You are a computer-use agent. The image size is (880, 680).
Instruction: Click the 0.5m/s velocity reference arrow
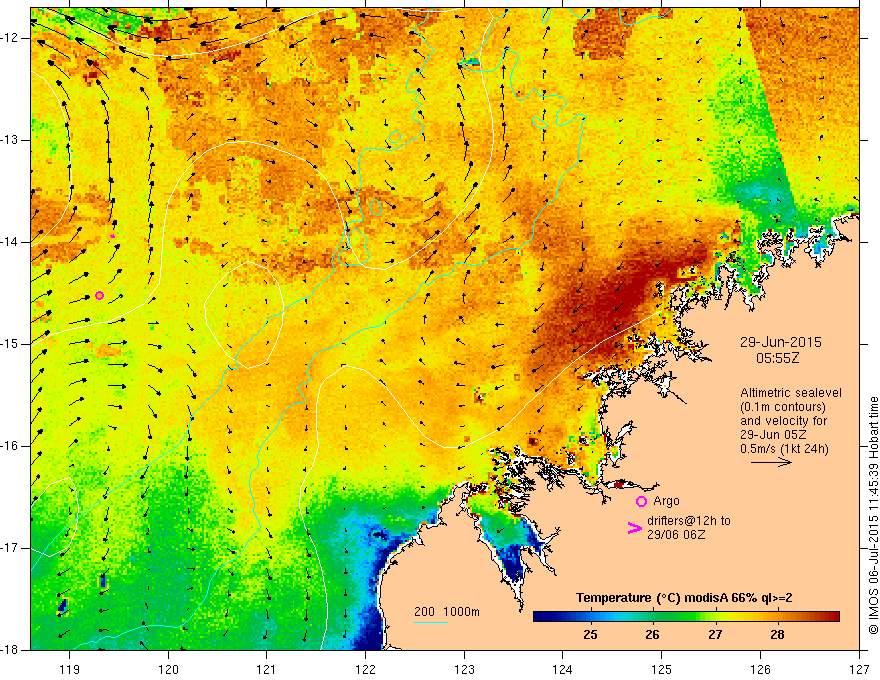(771, 462)
